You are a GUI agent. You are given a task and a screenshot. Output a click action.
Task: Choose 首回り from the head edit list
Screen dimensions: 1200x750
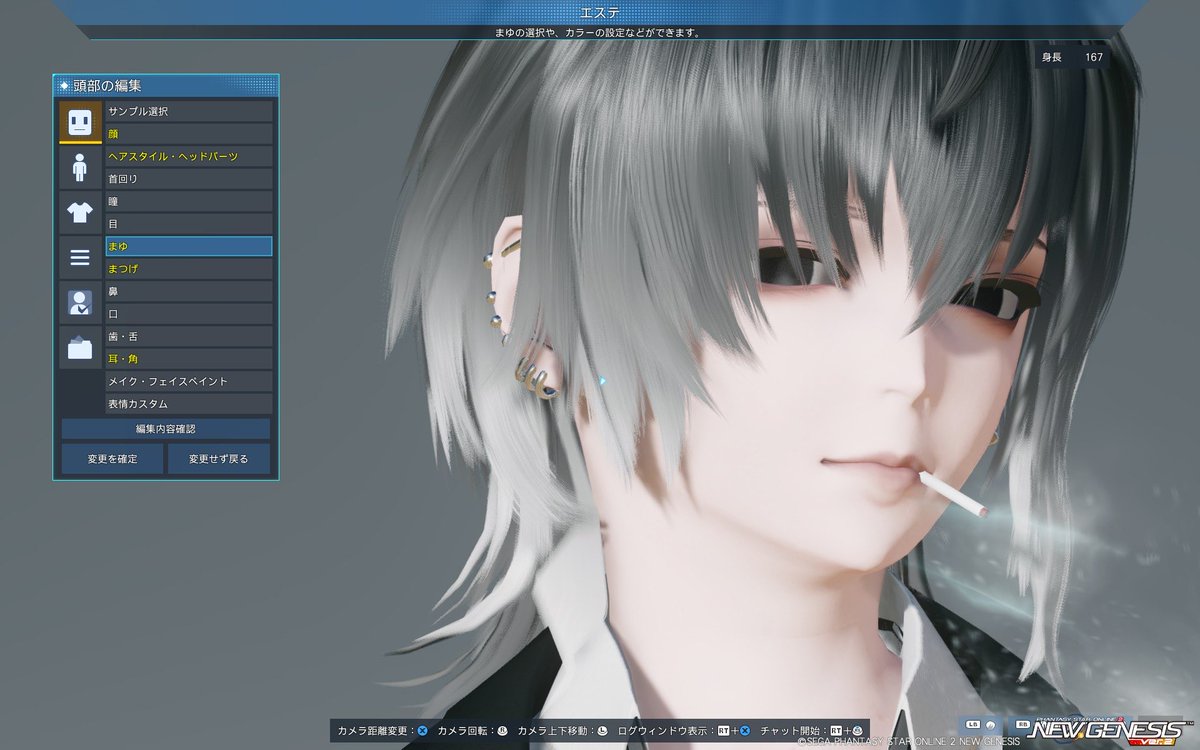(x=189, y=178)
